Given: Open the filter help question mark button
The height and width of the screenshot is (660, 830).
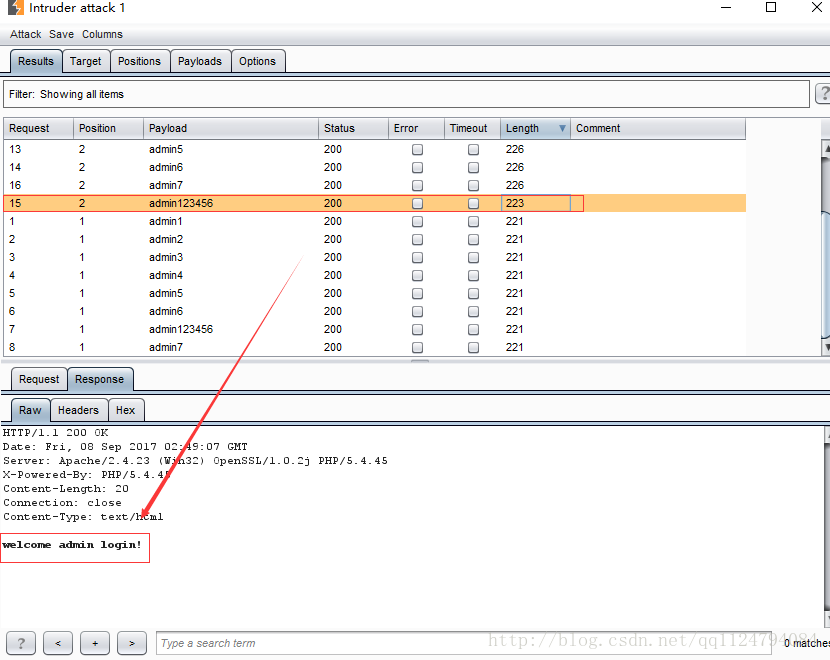Looking at the screenshot, I should tap(824, 94).
